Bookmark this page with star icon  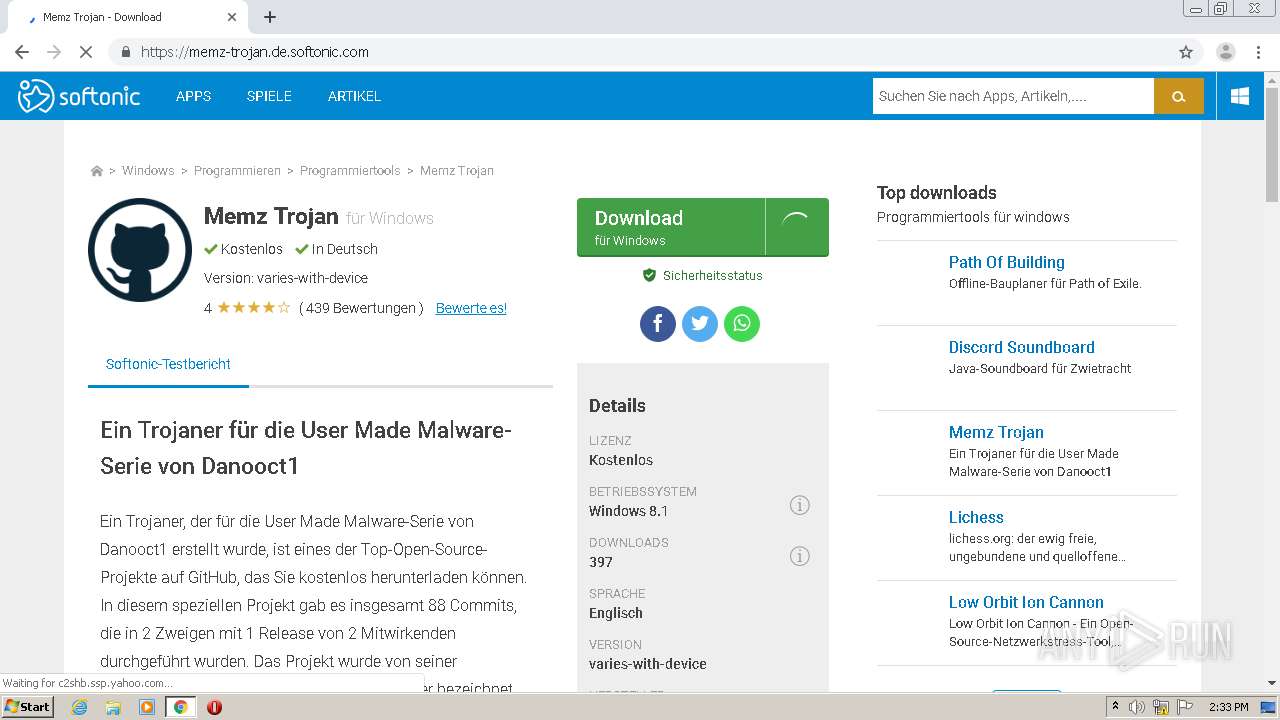coord(1186,52)
